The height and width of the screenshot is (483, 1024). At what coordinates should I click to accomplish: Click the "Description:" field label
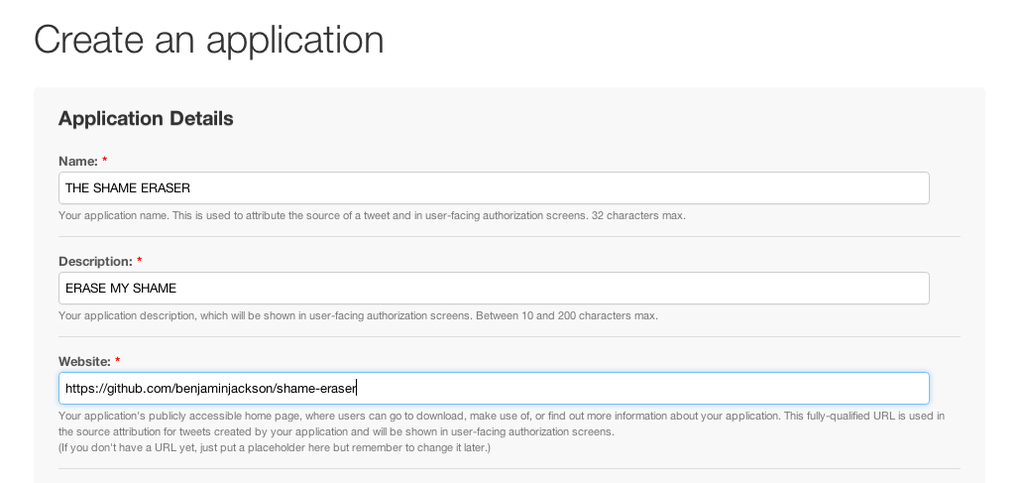tap(95, 261)
